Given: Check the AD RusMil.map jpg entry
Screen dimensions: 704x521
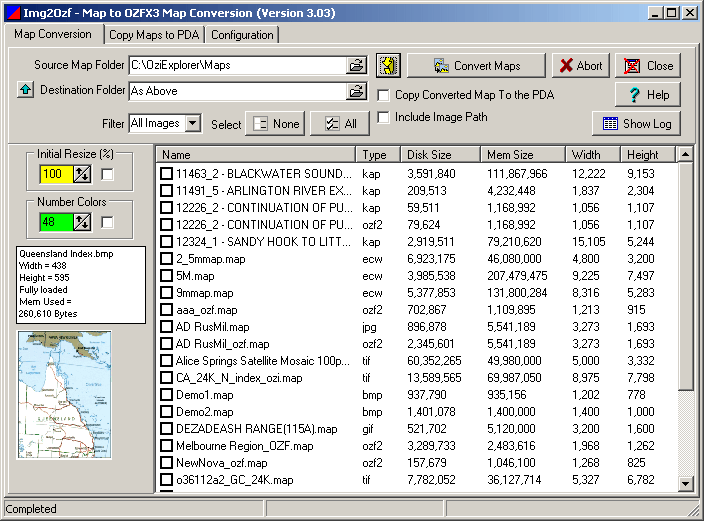Looking at the screenshot, I should click(167, 327).
